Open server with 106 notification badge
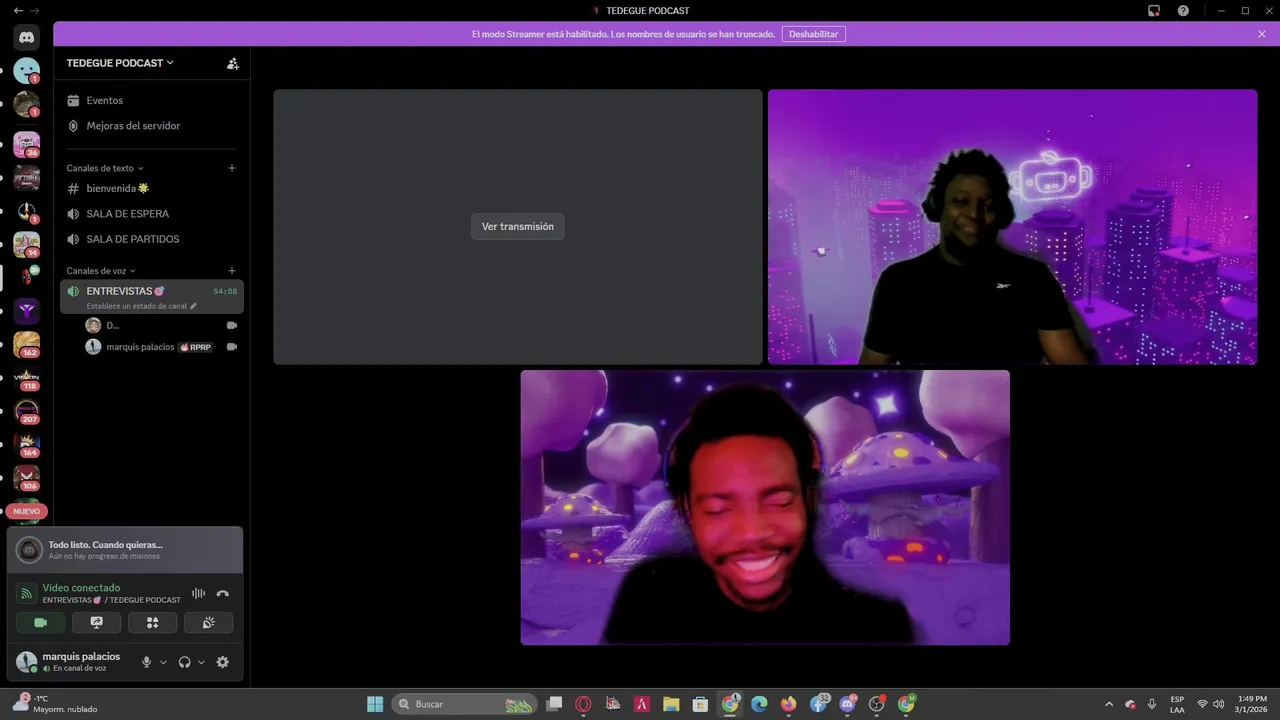Viewport: 1280px width, 720px height. pyautogui.click(x=27, y=479)
